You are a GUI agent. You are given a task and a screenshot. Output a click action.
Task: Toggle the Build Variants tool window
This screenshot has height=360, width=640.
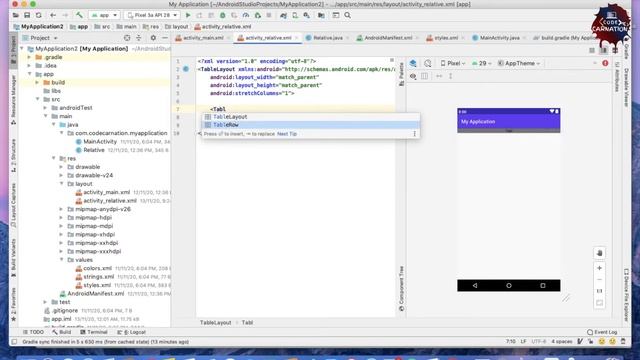(13, 258)
